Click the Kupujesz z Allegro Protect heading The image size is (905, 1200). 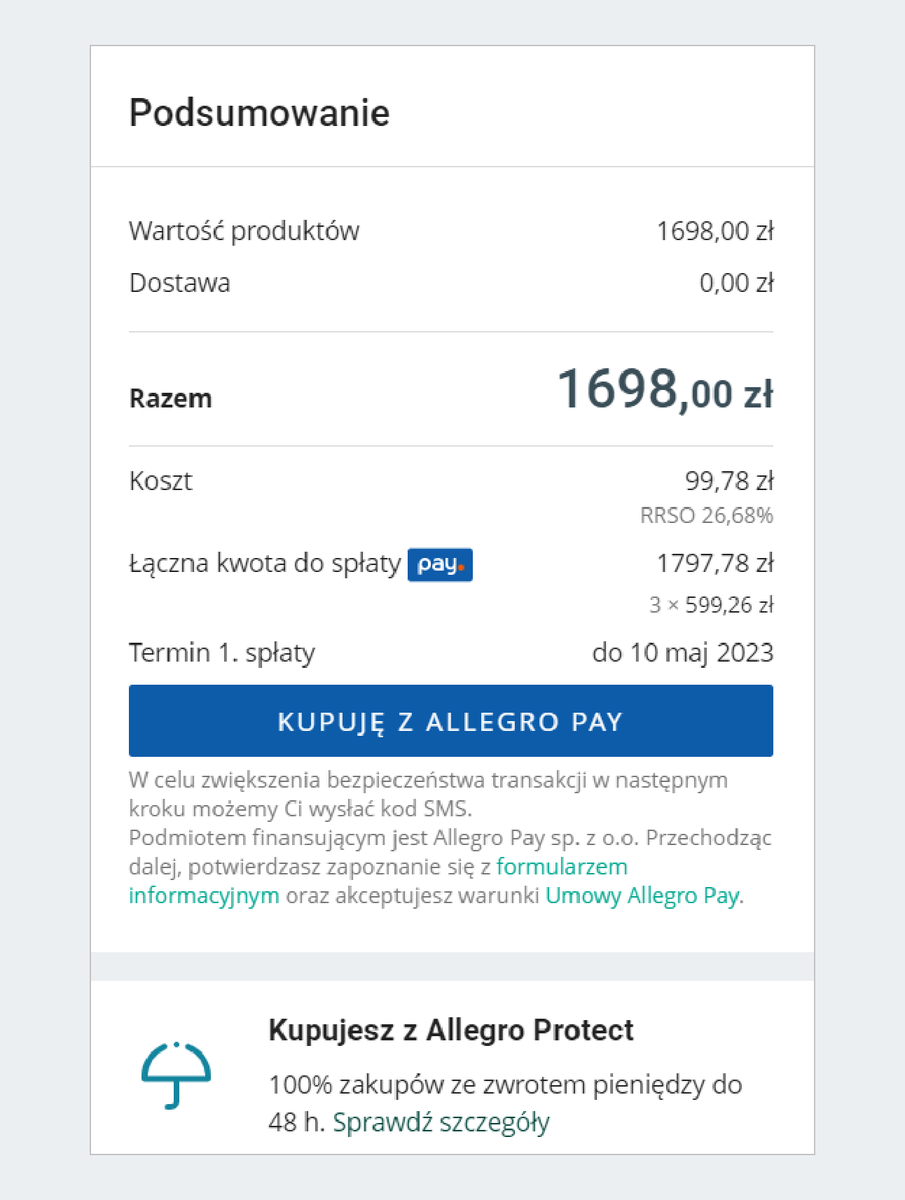[x=451, y=1030]
